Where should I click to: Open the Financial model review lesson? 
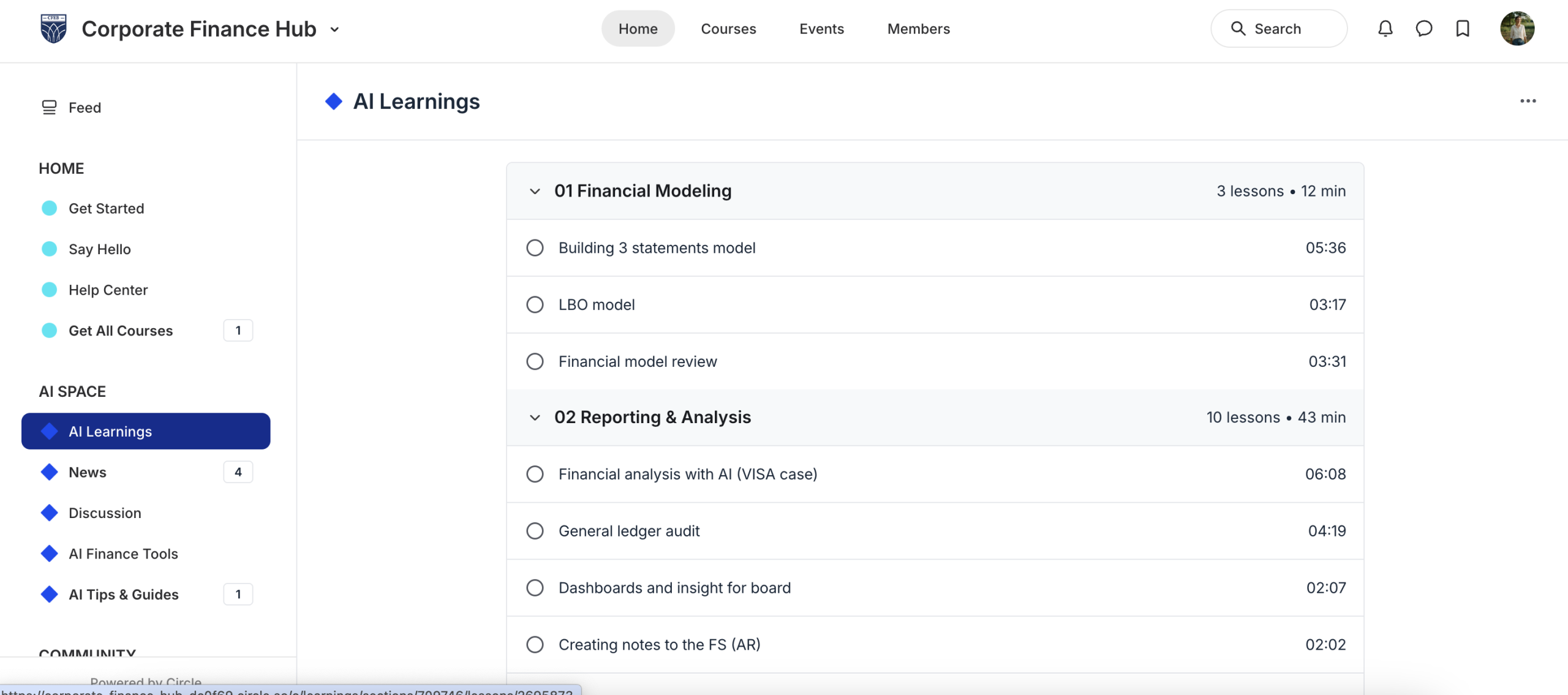point(637,362)
